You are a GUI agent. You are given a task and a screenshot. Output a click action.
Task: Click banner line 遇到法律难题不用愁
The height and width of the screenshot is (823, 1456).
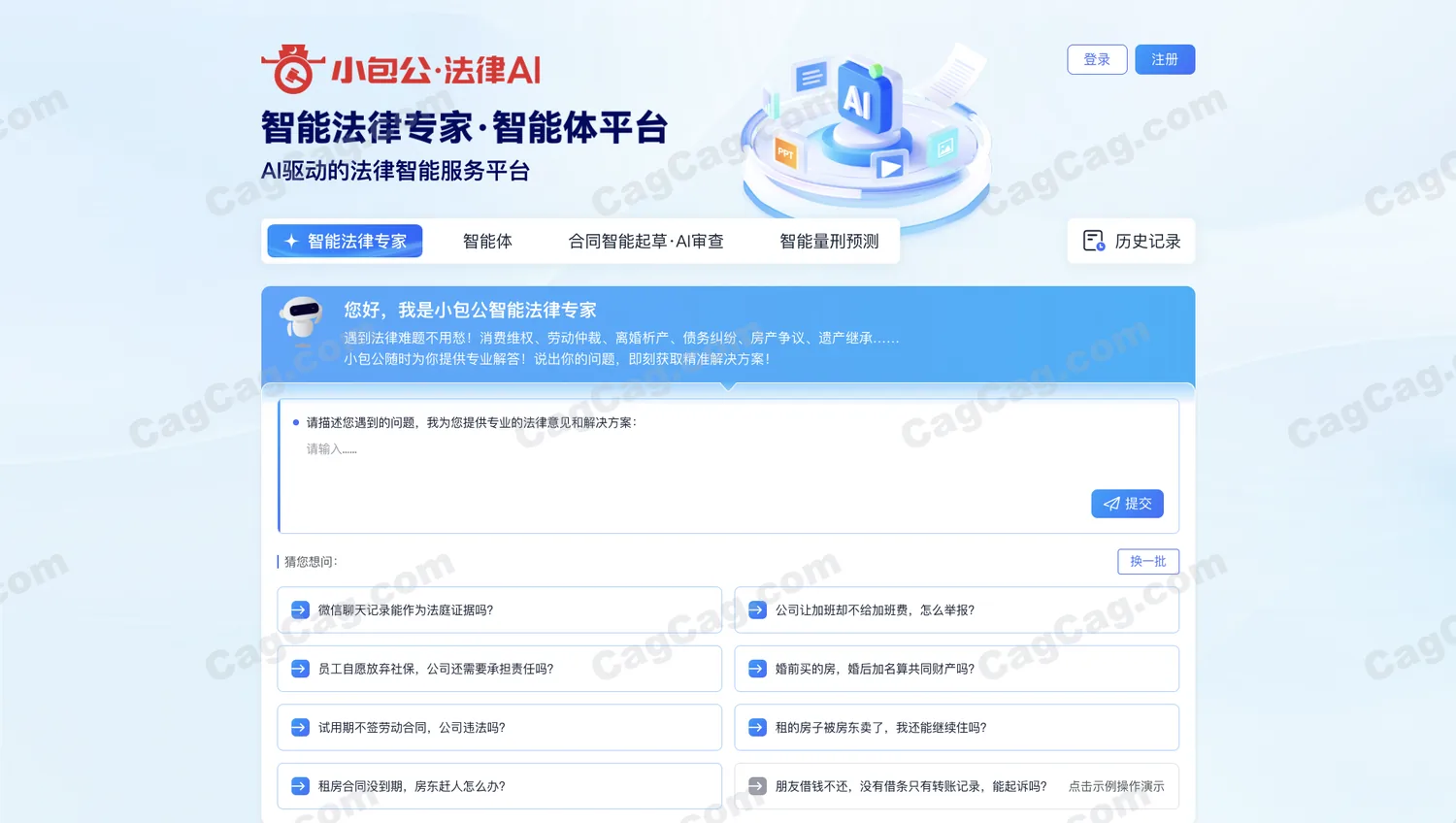621,338
